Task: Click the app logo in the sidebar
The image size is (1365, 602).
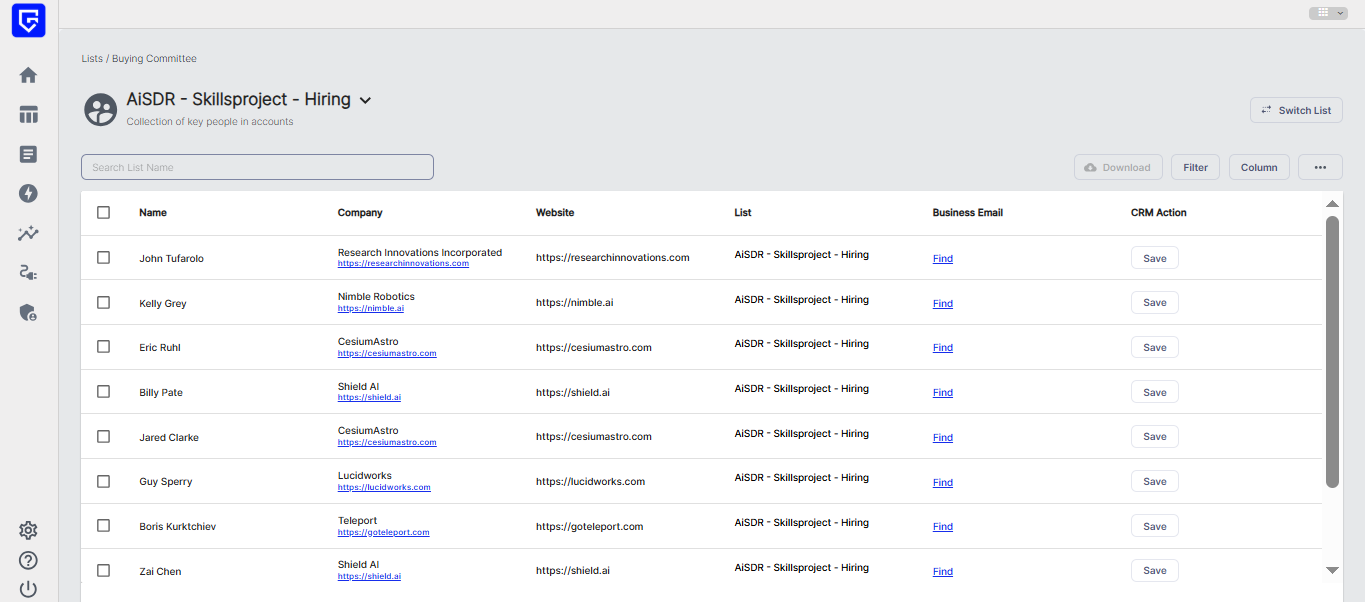Action: [28, 21]
